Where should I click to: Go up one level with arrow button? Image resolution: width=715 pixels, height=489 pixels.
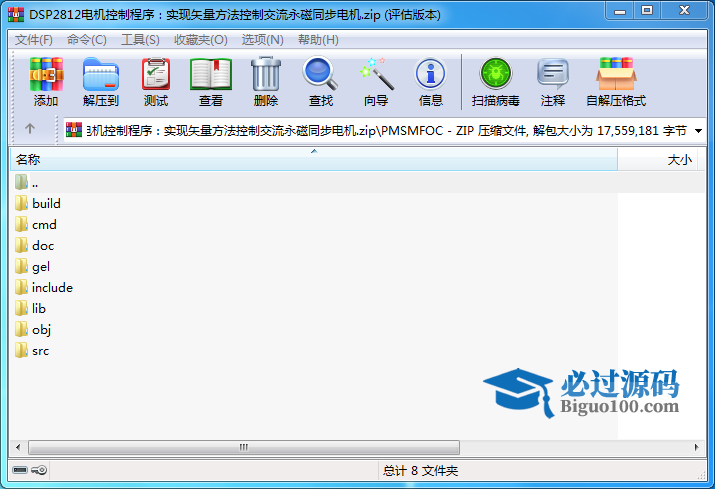tap(30, 129)
